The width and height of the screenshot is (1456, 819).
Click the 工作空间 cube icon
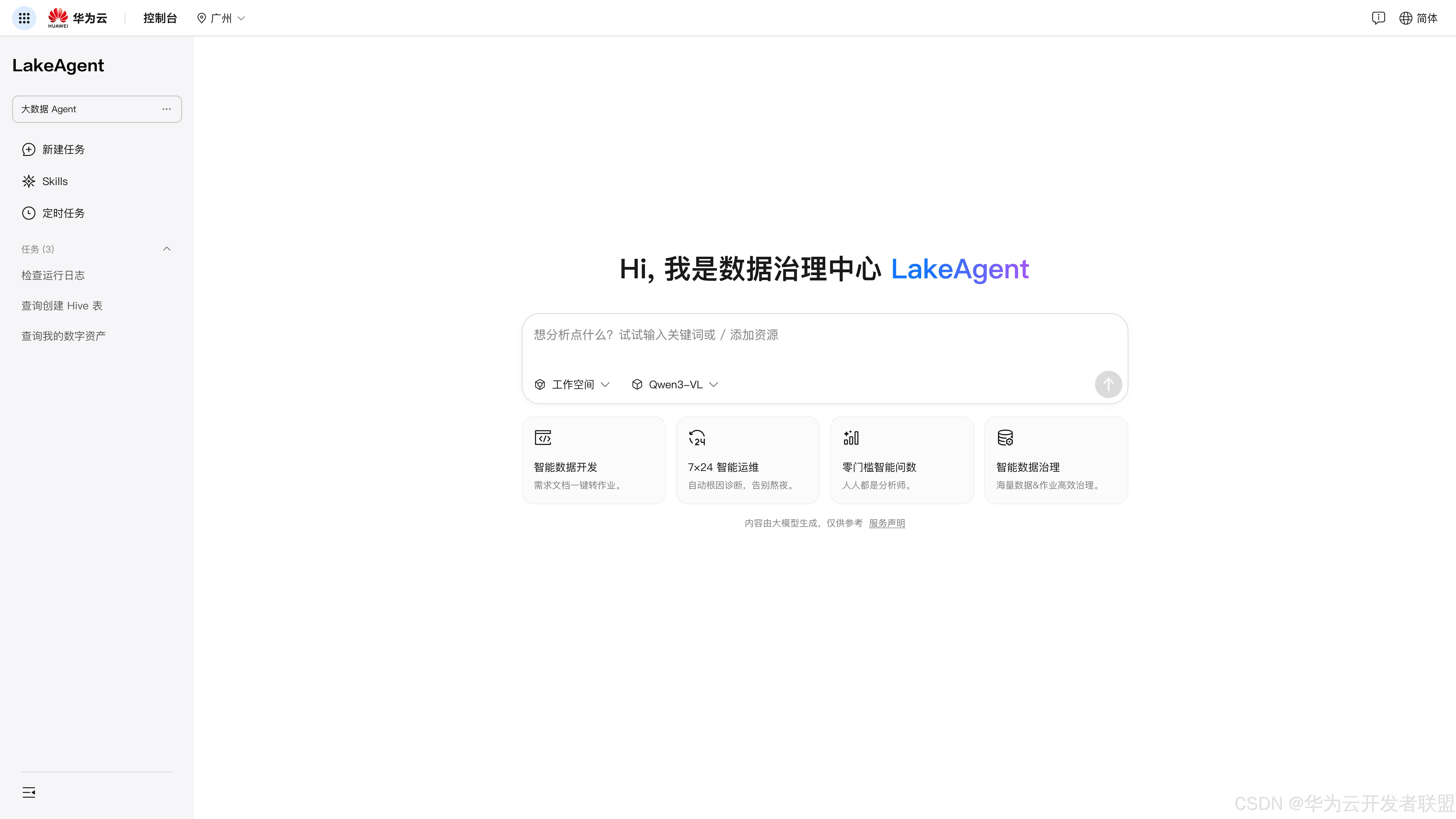tap(540, 384)
